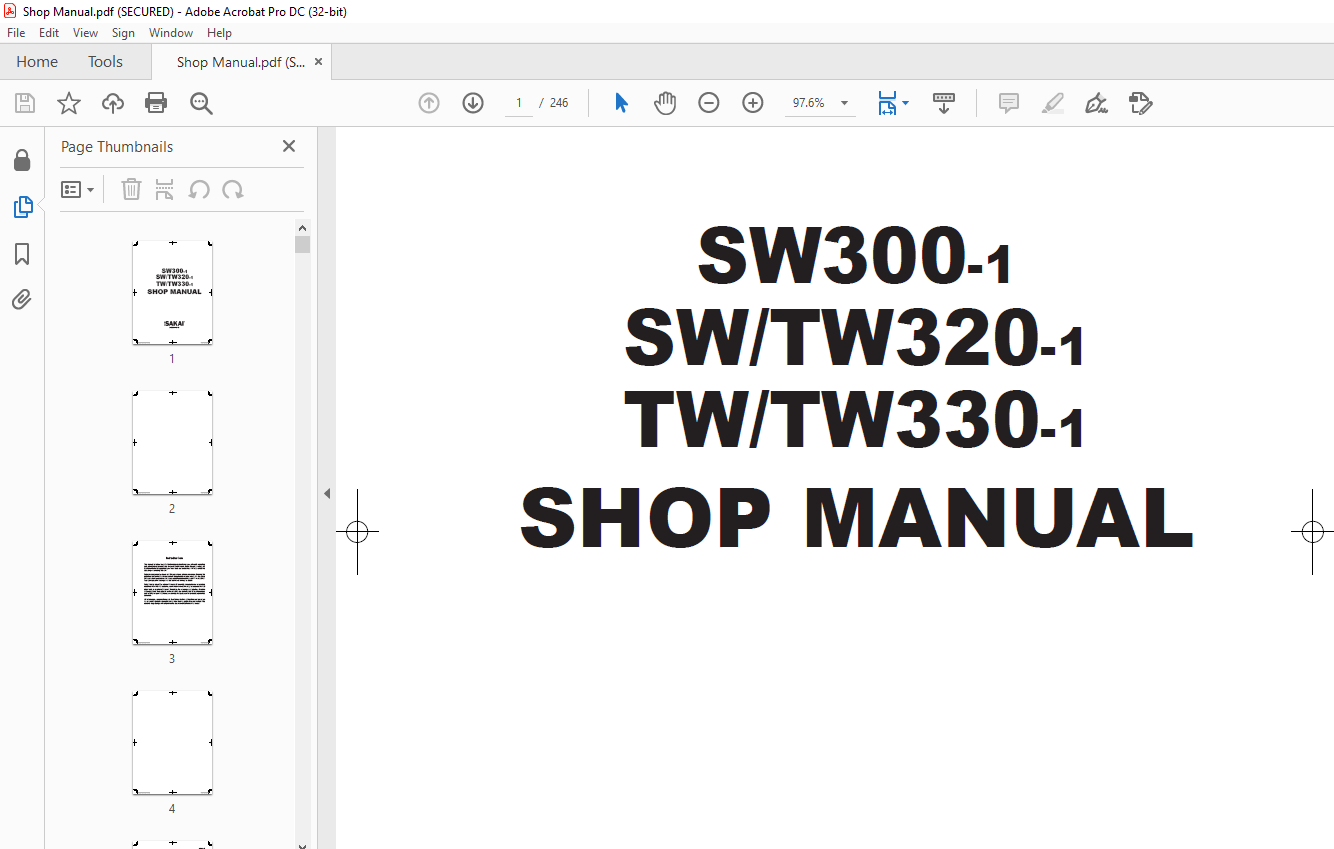
Task: Zoom out with minus icon
Action: 709,103
